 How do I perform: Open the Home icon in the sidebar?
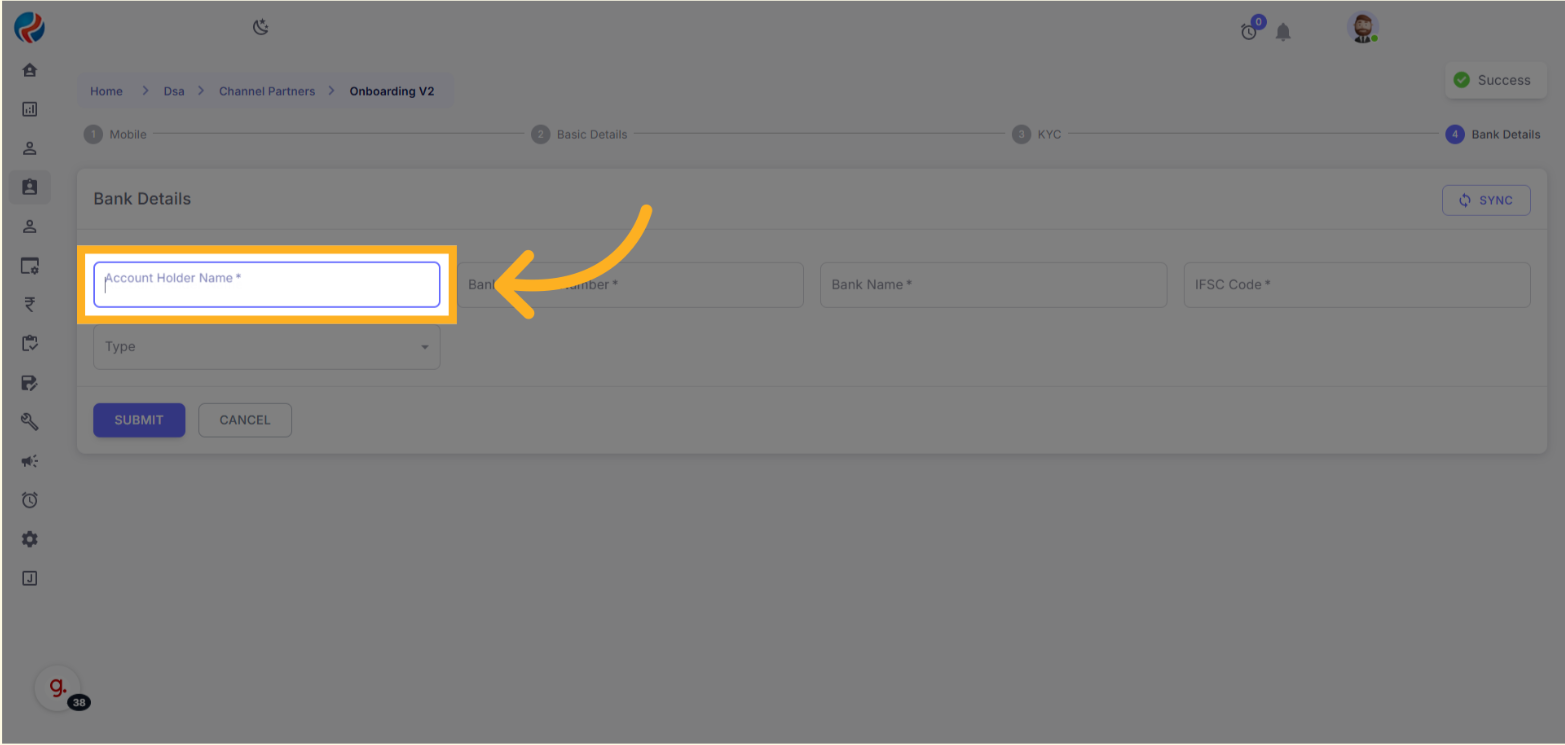click(x=29, y=70)
